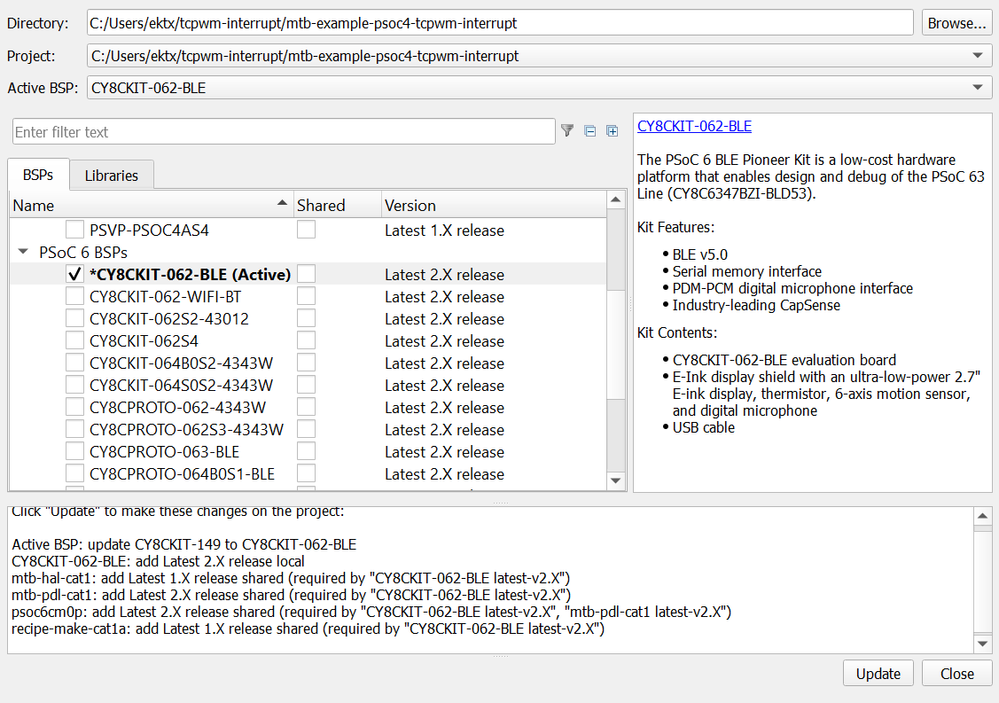This screenshot has height=703, width=999.
Task: Select the CY8CKIT-062S4 checkbox
Action: (x=75, y=341)
